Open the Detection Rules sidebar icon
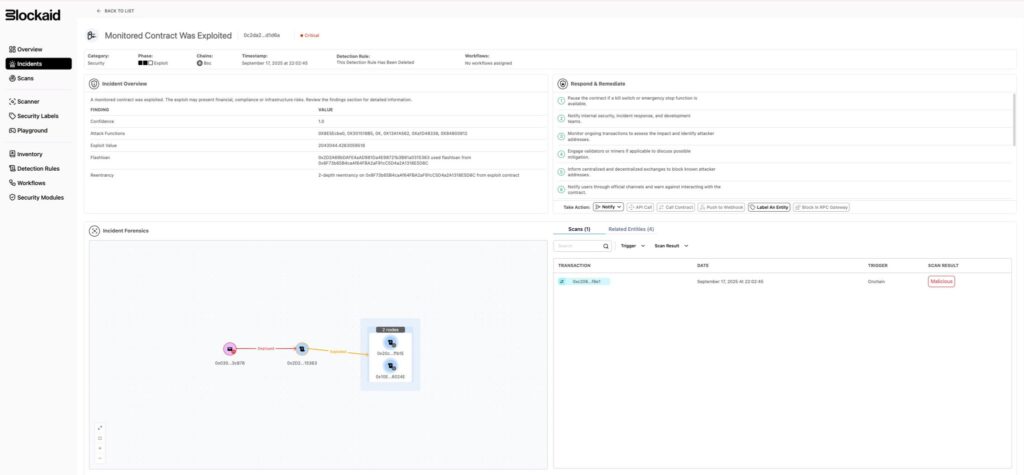This screenshot has height=475, width=1024. (x=12, y=169)
